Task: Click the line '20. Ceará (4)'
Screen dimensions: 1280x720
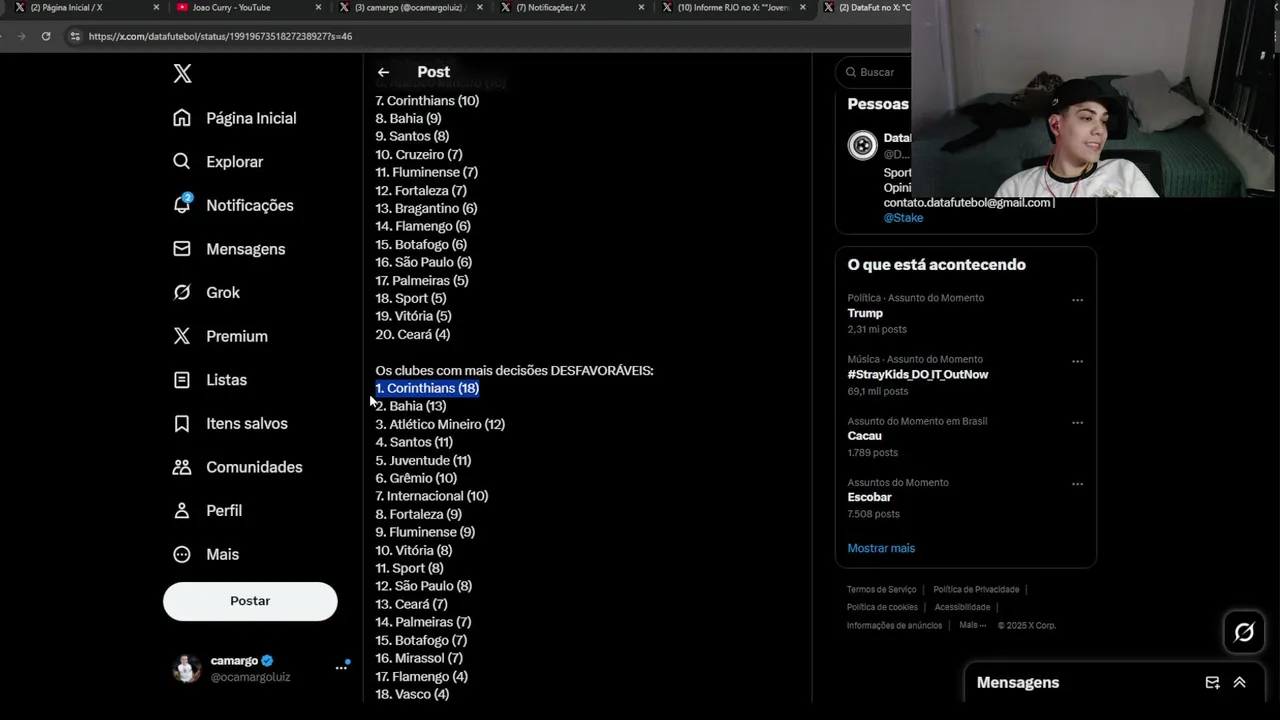Action: (412, 334)
